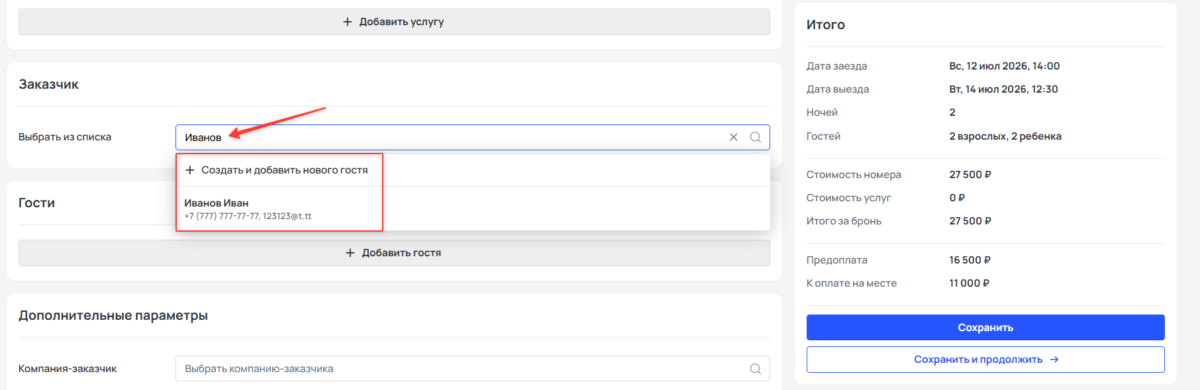1200x390 pixels.
Task: Click the Сохранить button
Action: click(x=985, y=327)
